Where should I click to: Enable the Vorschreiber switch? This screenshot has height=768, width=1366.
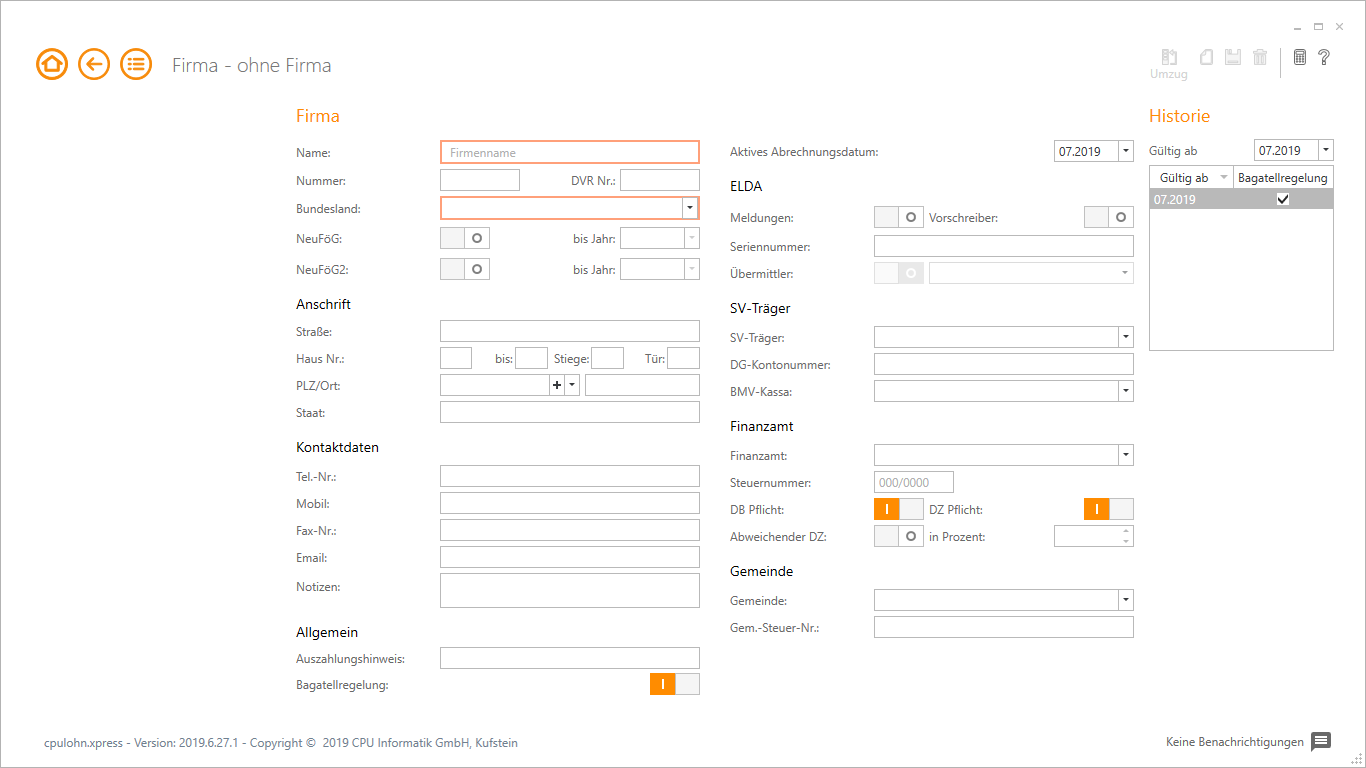(x=1109, y=217)
